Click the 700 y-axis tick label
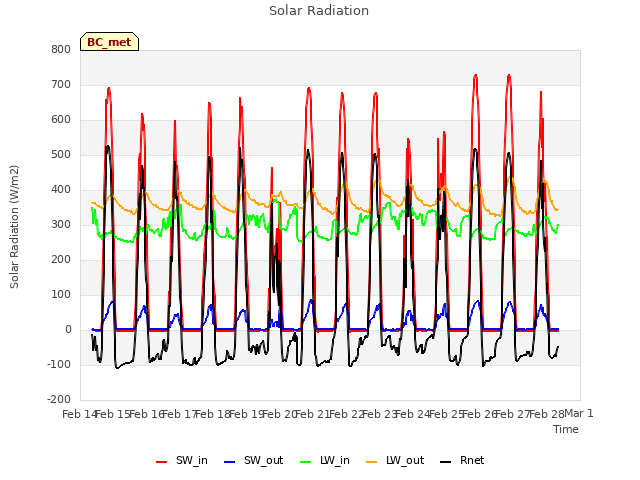Viewport: 640px width, 480px height. point(61,84)
